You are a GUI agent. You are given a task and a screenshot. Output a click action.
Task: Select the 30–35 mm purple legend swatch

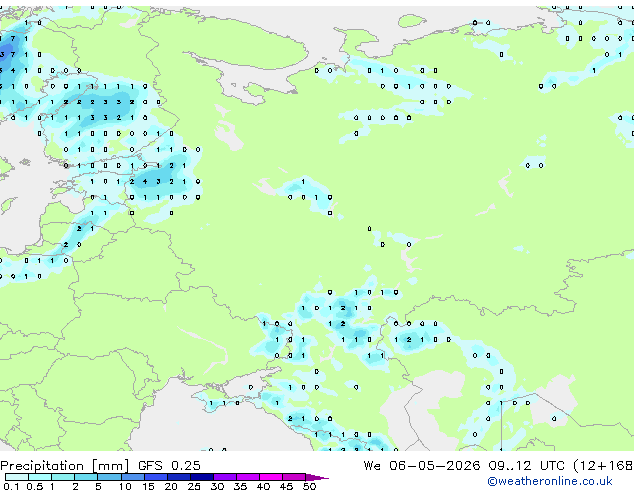click(x=225, y=477)
